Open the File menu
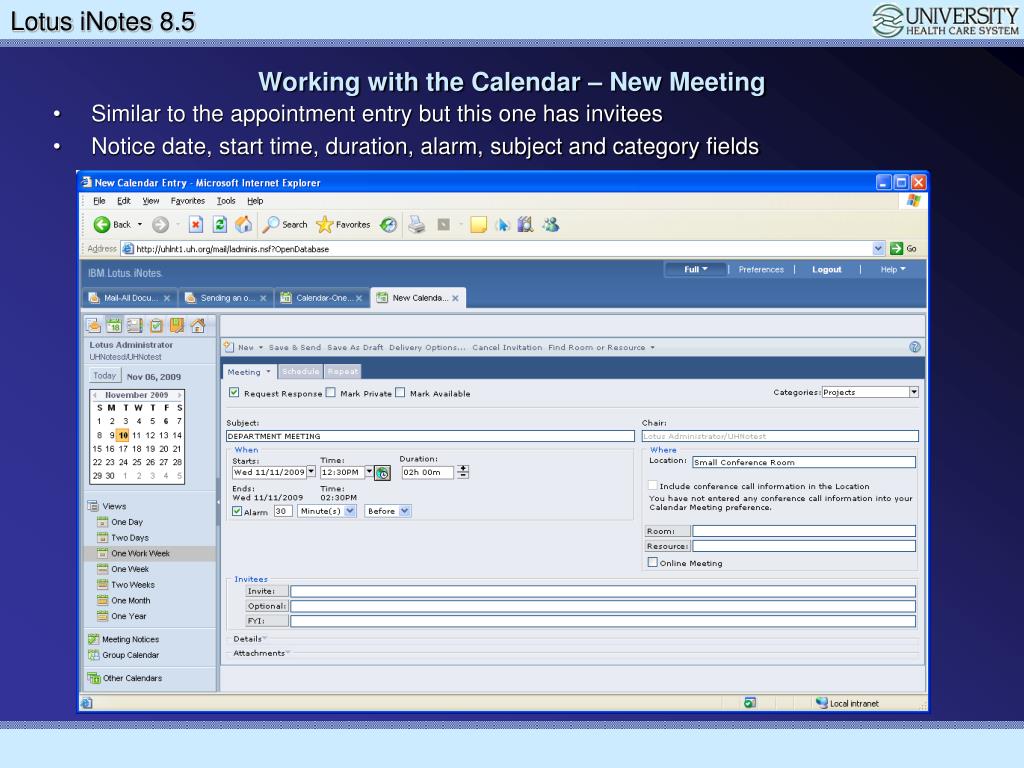 point(99,201)
